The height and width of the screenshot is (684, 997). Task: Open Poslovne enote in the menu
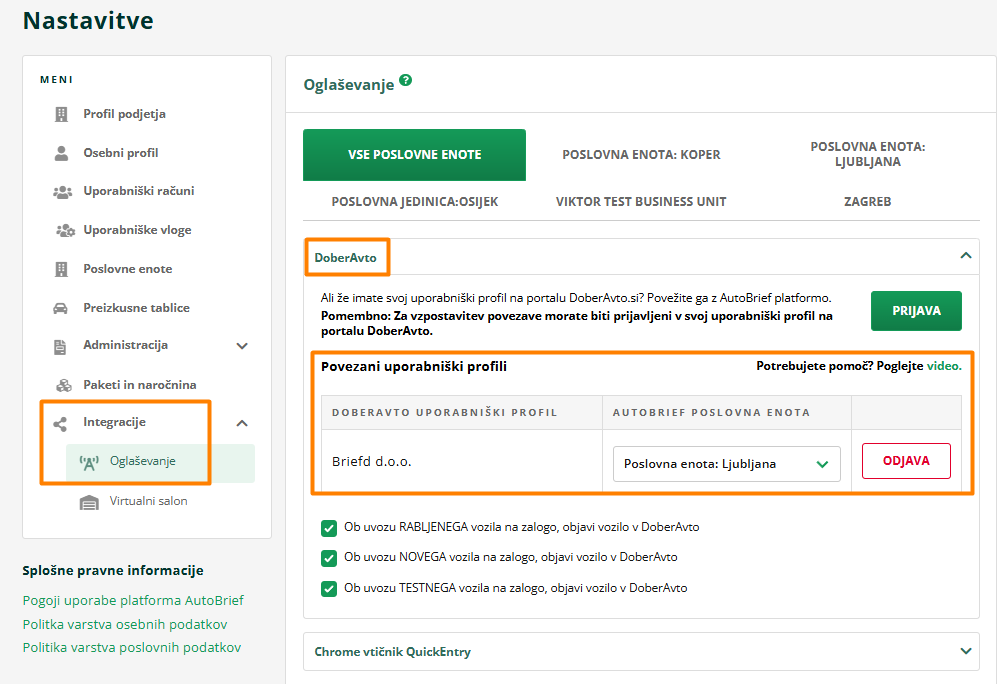tap(128, 269)
